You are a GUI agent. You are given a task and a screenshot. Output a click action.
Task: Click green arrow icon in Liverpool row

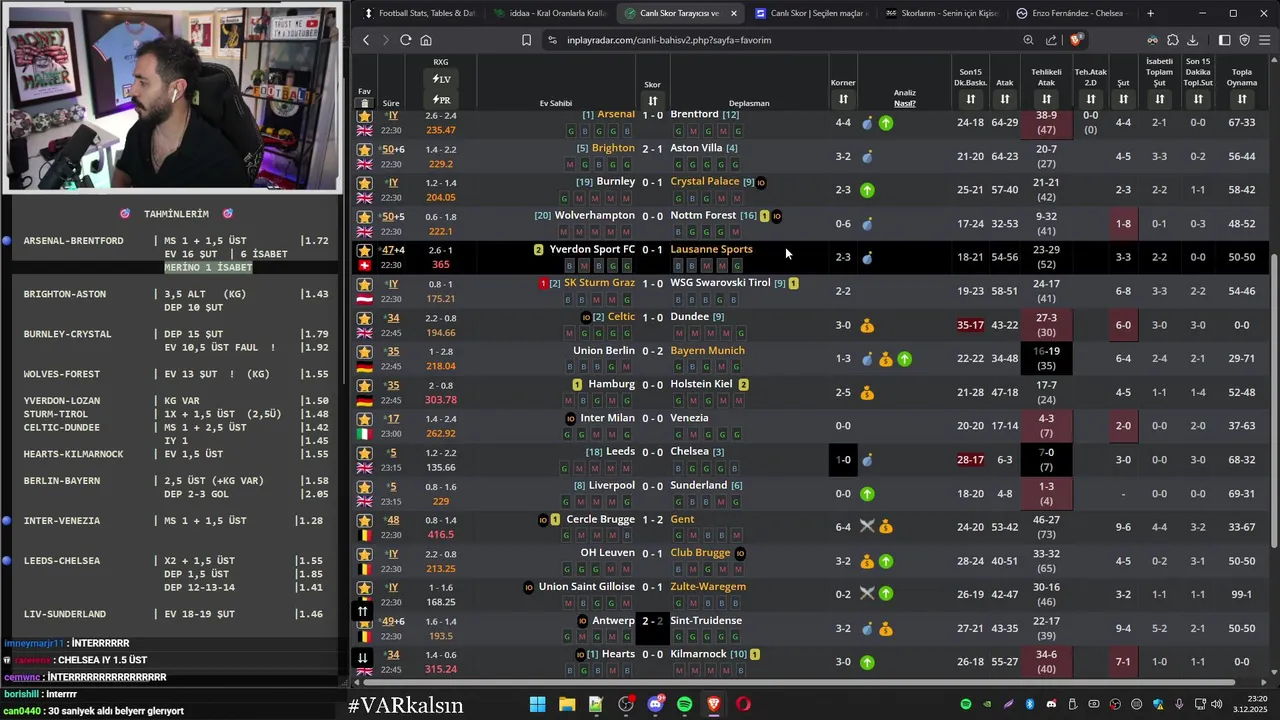[x=867, y=493]
